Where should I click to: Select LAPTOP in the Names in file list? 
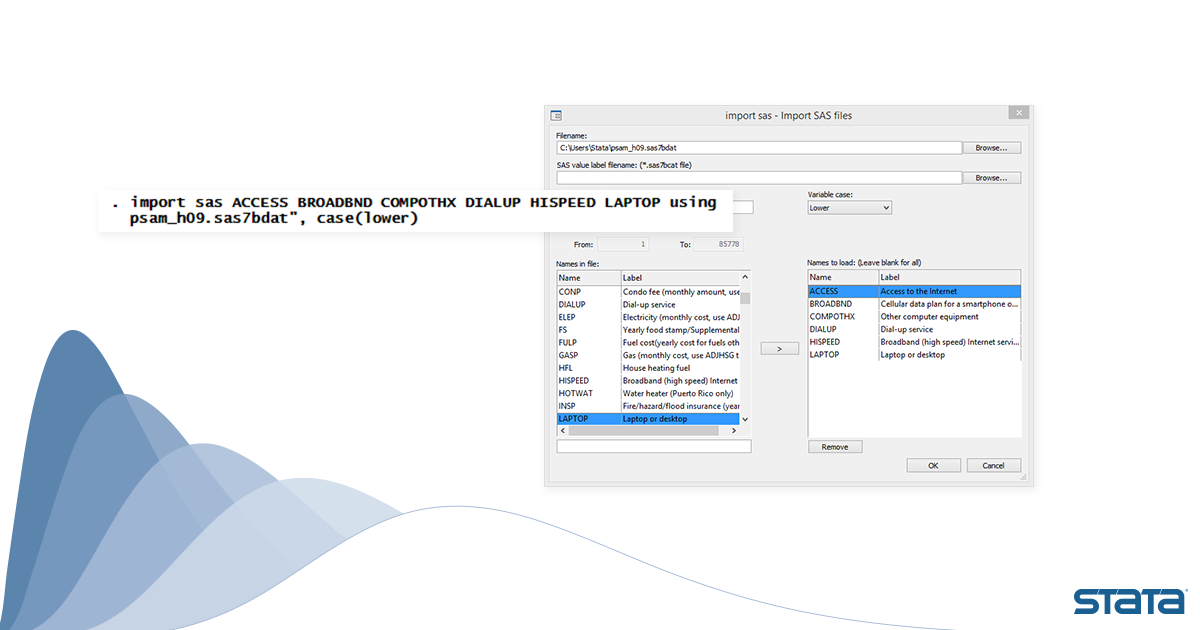coord(648,419)
